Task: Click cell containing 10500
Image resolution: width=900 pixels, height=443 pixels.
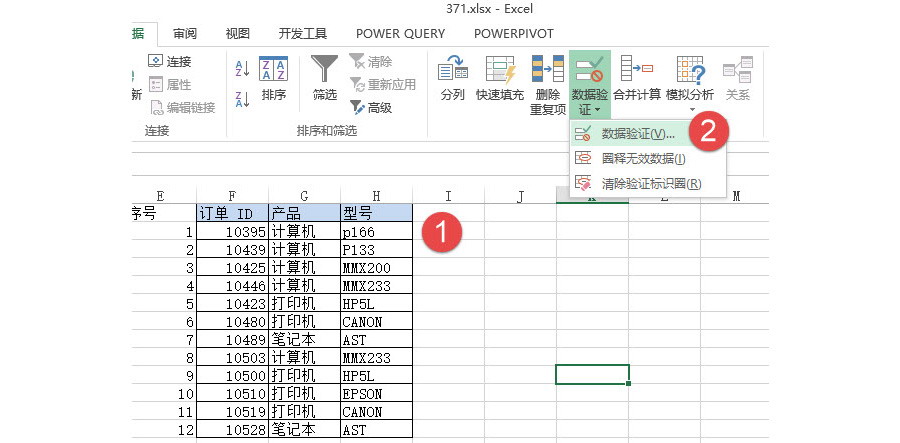Action: point(232,375)
